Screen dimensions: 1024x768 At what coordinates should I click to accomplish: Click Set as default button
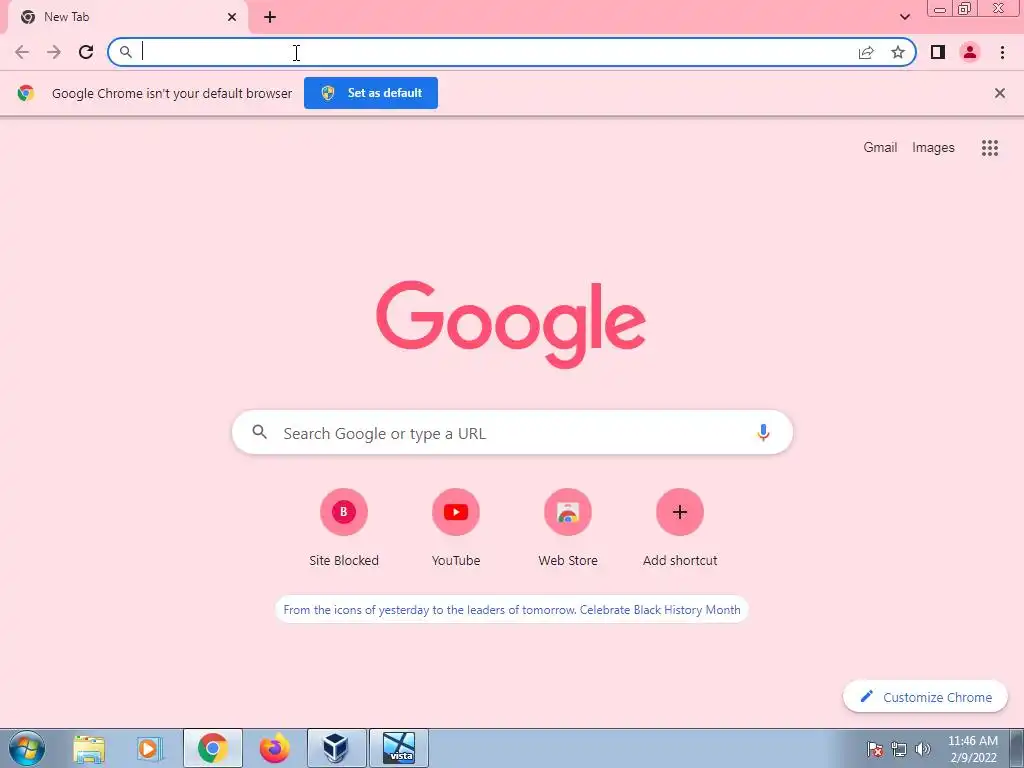point(371,93)
